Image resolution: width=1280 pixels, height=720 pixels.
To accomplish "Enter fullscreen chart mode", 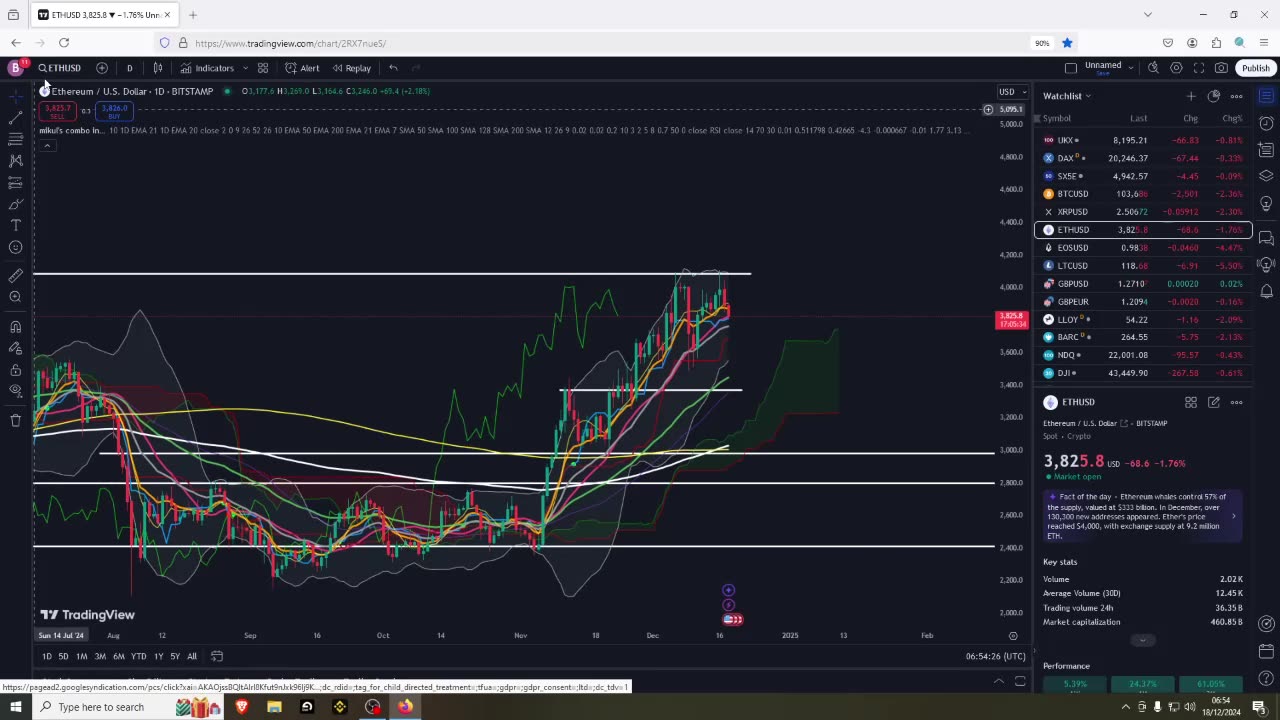I will [x=1199, y=68].
